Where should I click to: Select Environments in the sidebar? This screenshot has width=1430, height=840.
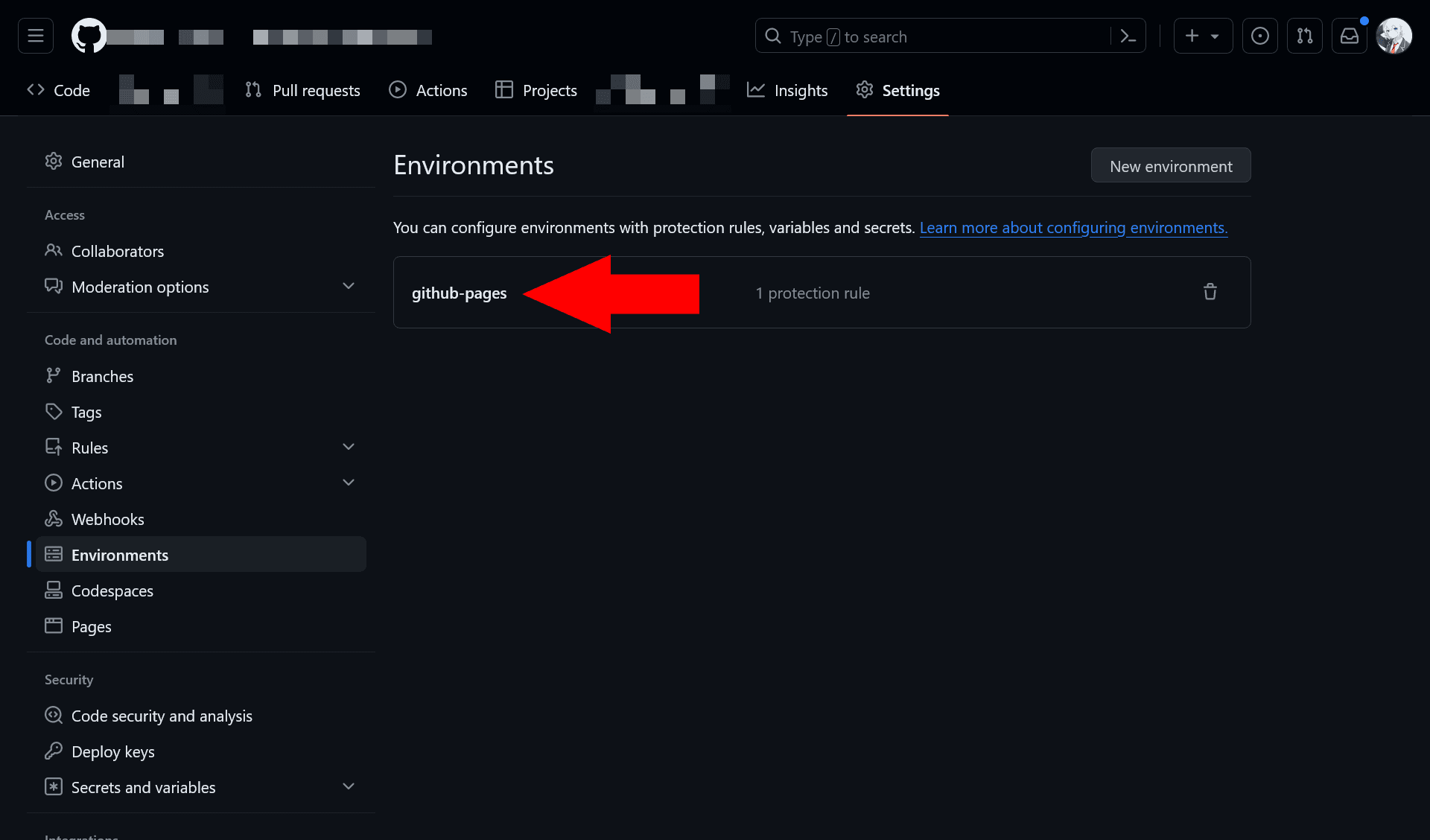point(201,555)
